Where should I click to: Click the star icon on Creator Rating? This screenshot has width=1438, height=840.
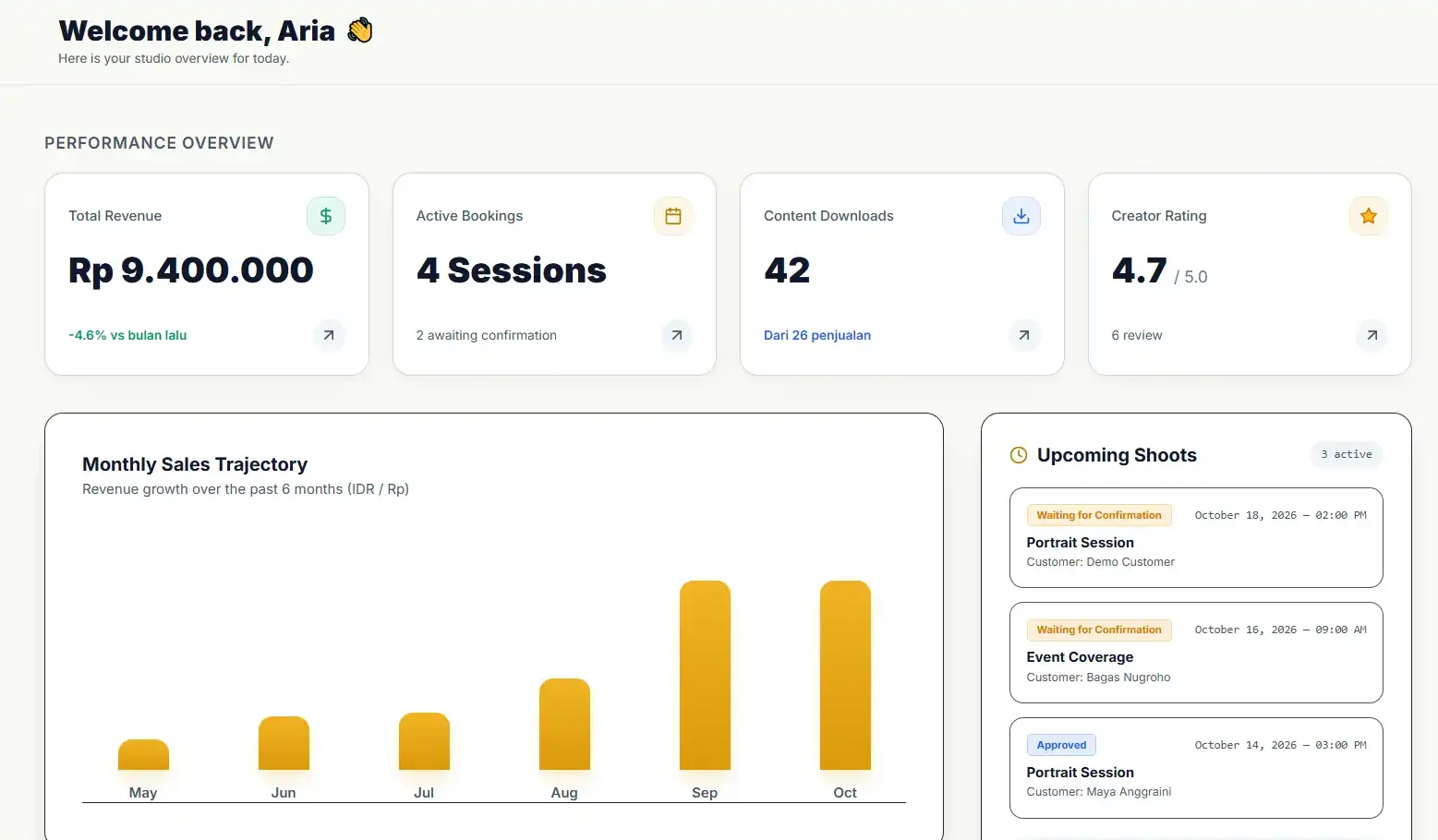tap(1369, 216)
